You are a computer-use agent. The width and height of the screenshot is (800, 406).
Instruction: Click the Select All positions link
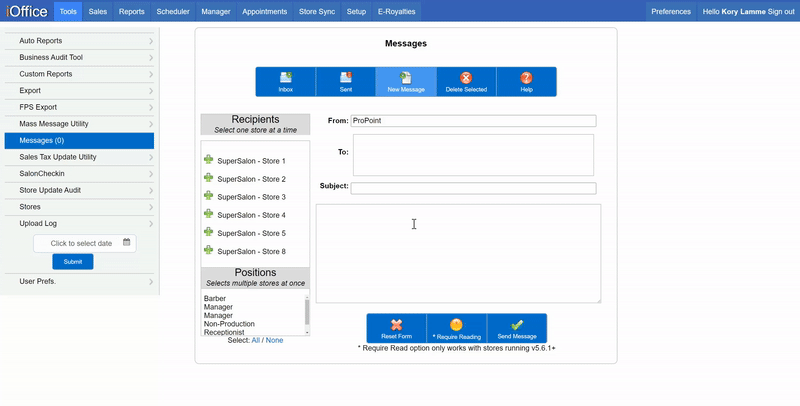tap(256, 340)
